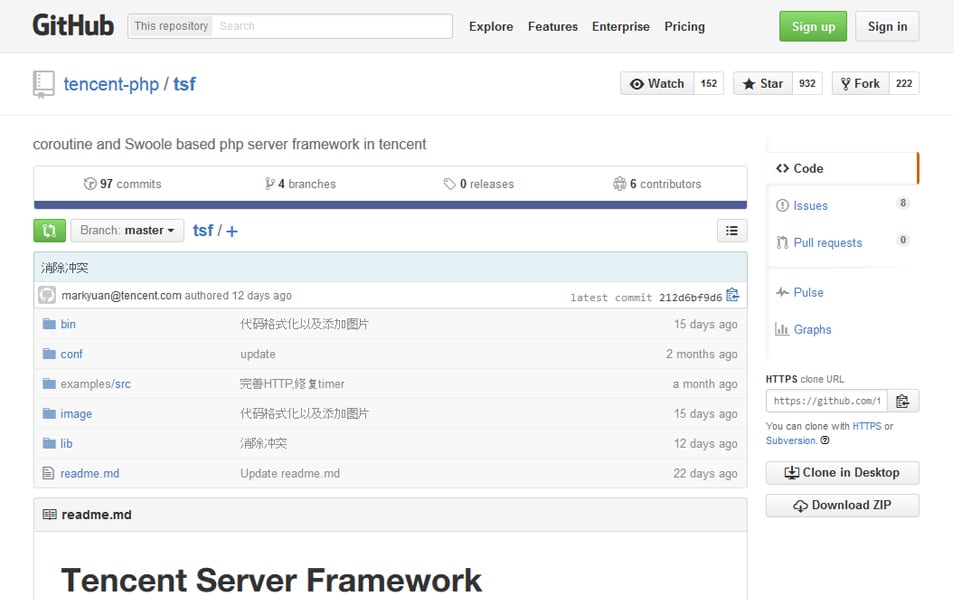This screenshot has width=954, height=600.
Task: Click the GitHub logo
Action: (73, 26)
